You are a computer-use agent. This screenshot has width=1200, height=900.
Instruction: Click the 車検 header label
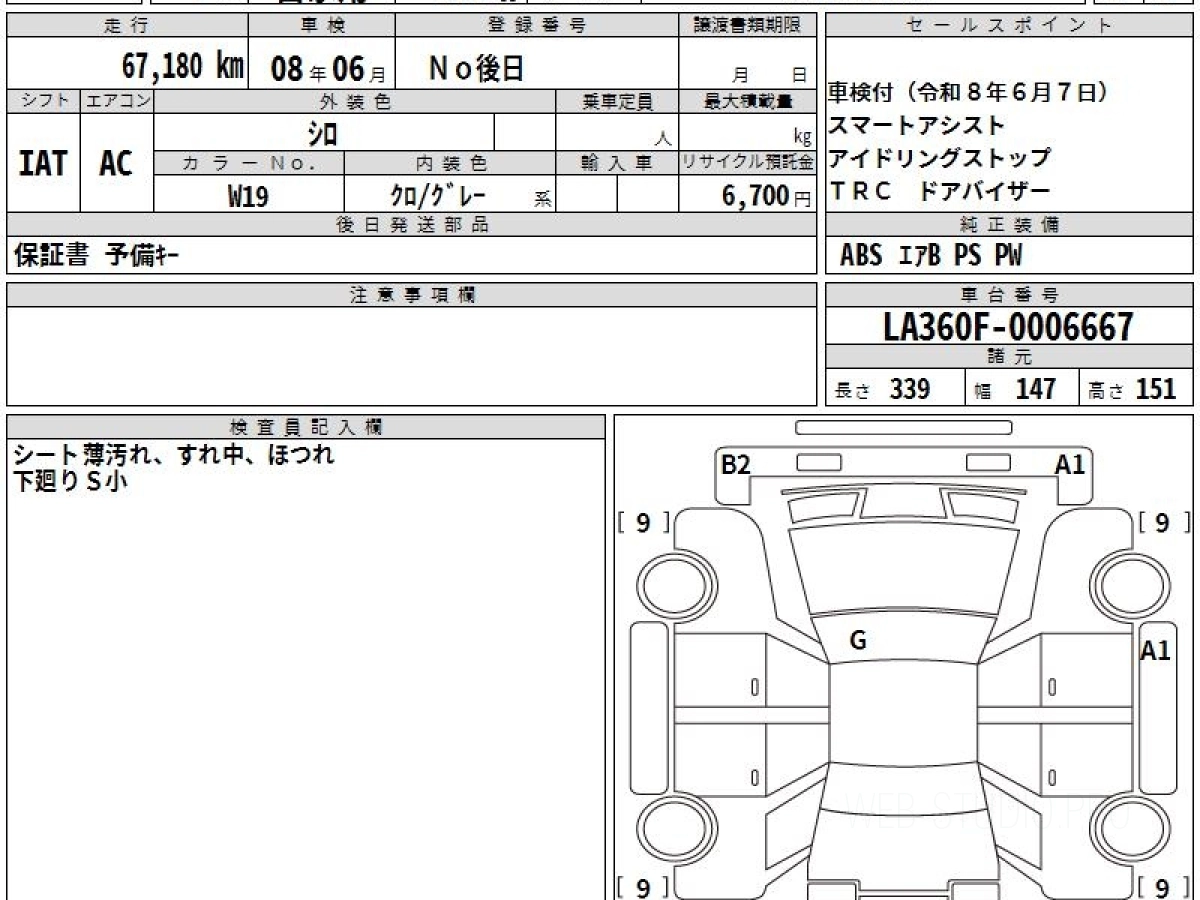321,25
